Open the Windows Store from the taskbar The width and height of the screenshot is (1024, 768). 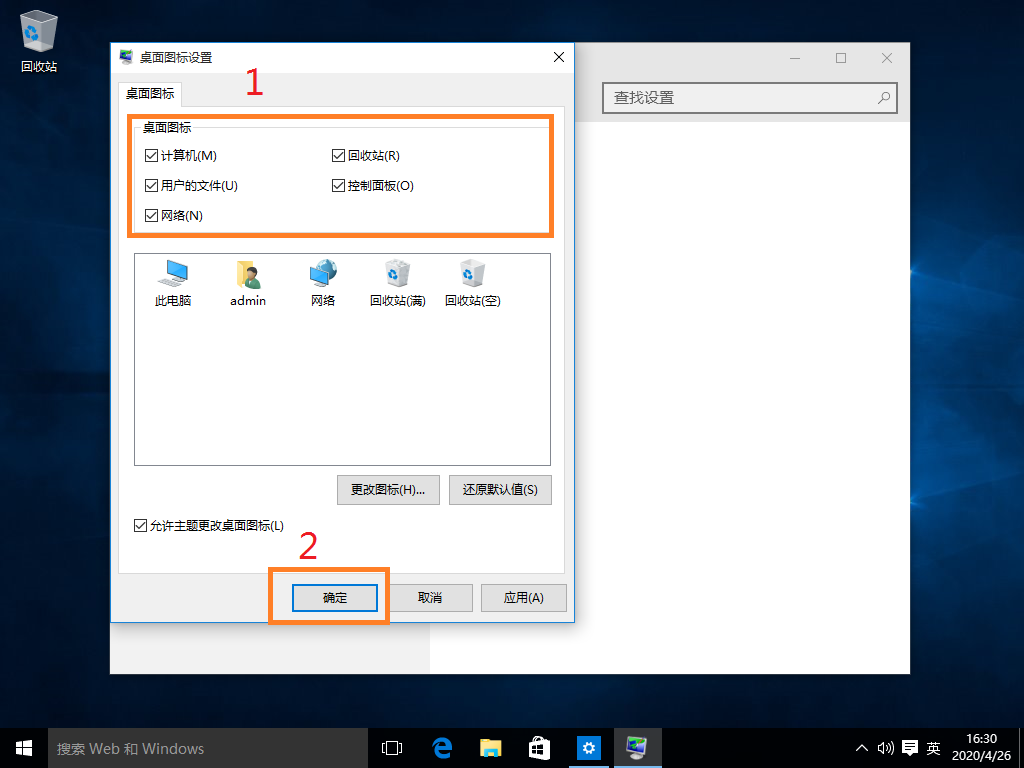[539, 747]
